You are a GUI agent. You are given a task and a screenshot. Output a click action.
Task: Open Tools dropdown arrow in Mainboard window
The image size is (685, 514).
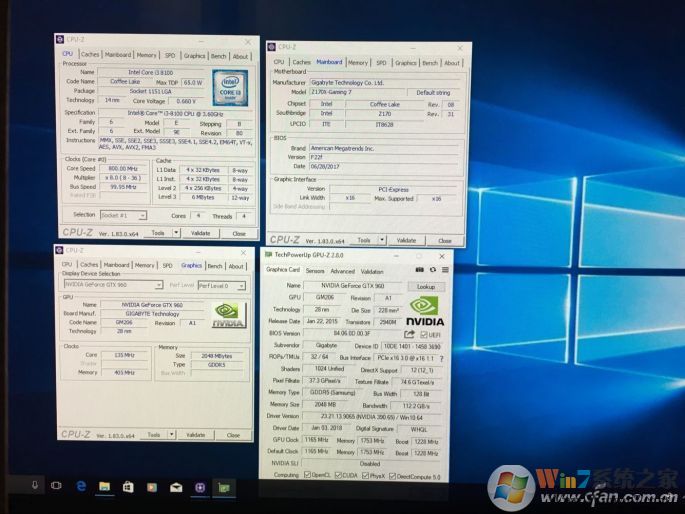point(382,240)
